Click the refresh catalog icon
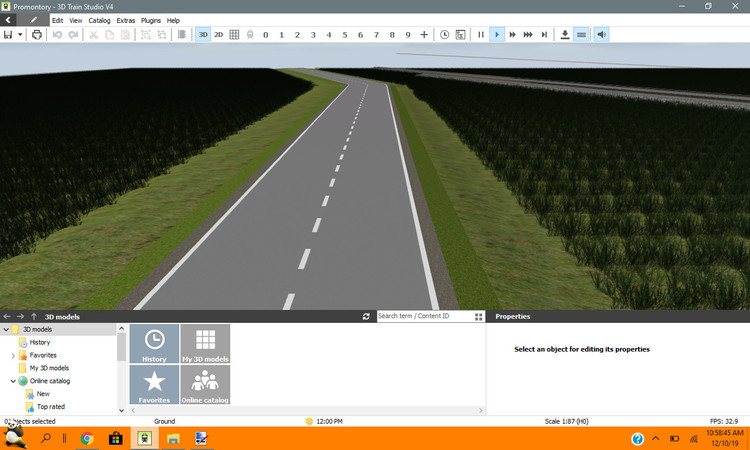The width and height of the screenshot is (750, 450). [x=366, y=316]
